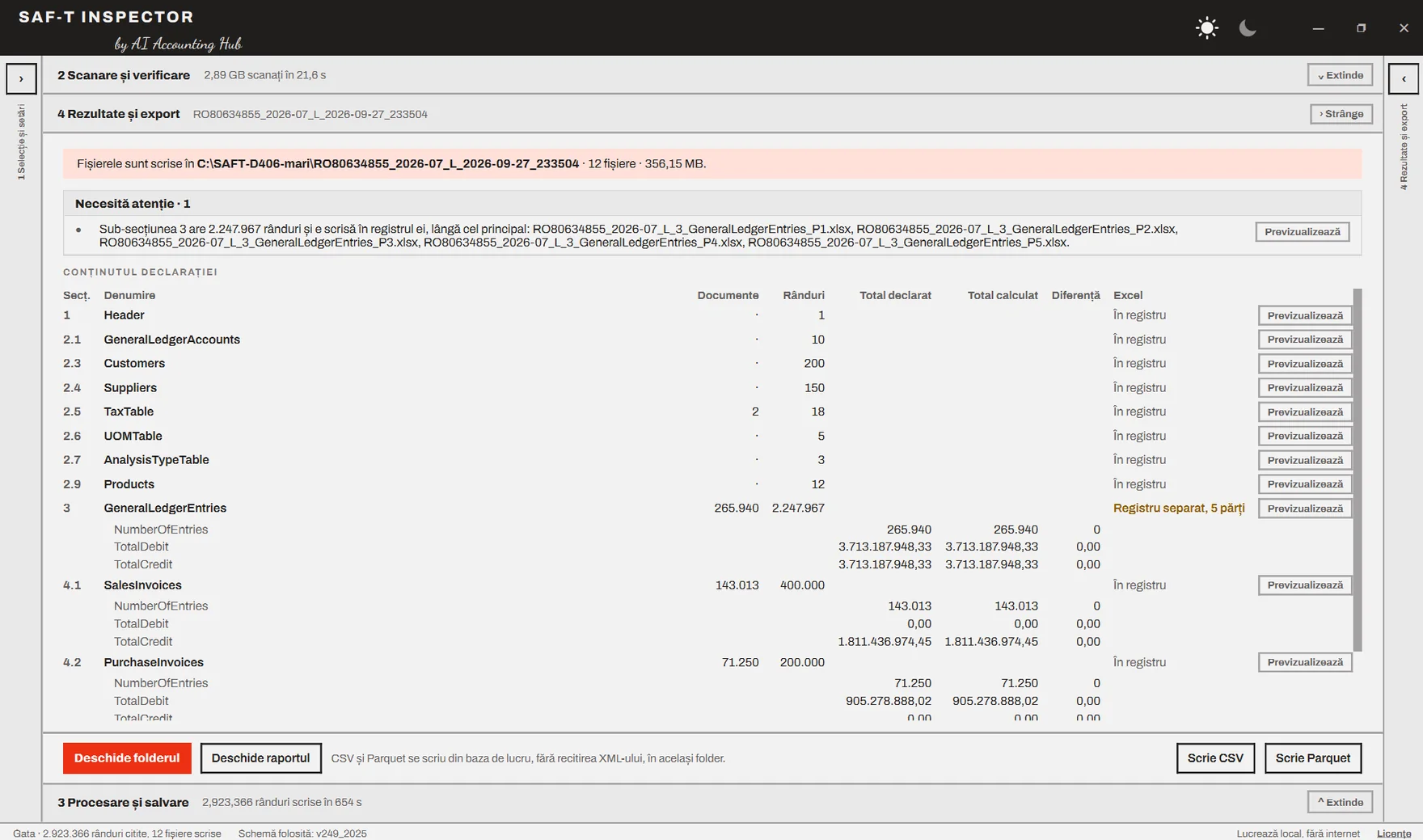1423x840 pixels.
Task: Write output as Parquet
Action: click(1313, 758)
